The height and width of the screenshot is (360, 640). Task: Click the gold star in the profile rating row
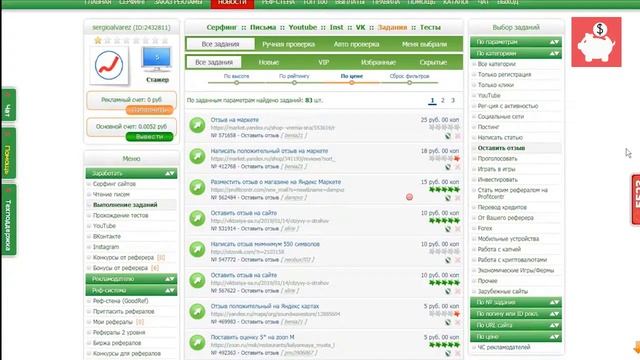[x=98, y=40]
